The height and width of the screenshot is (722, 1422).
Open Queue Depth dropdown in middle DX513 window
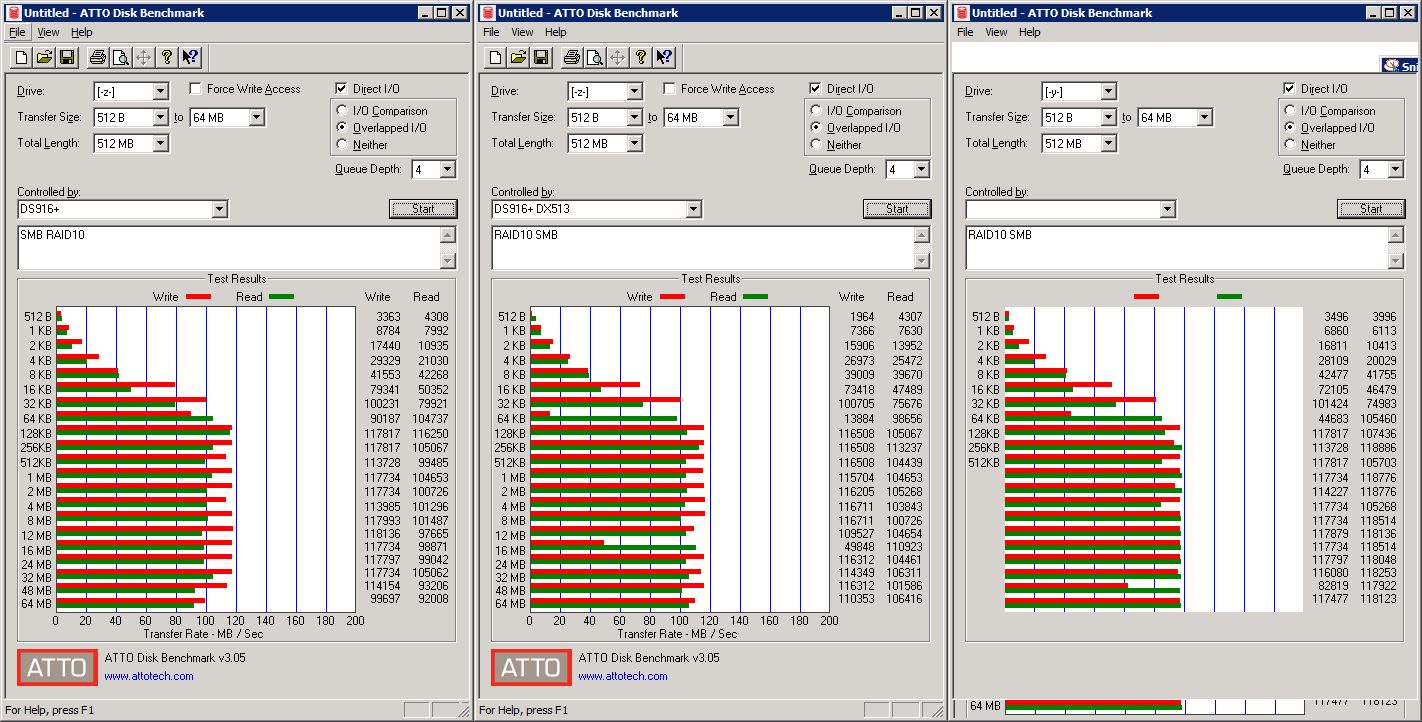point(921,170)
